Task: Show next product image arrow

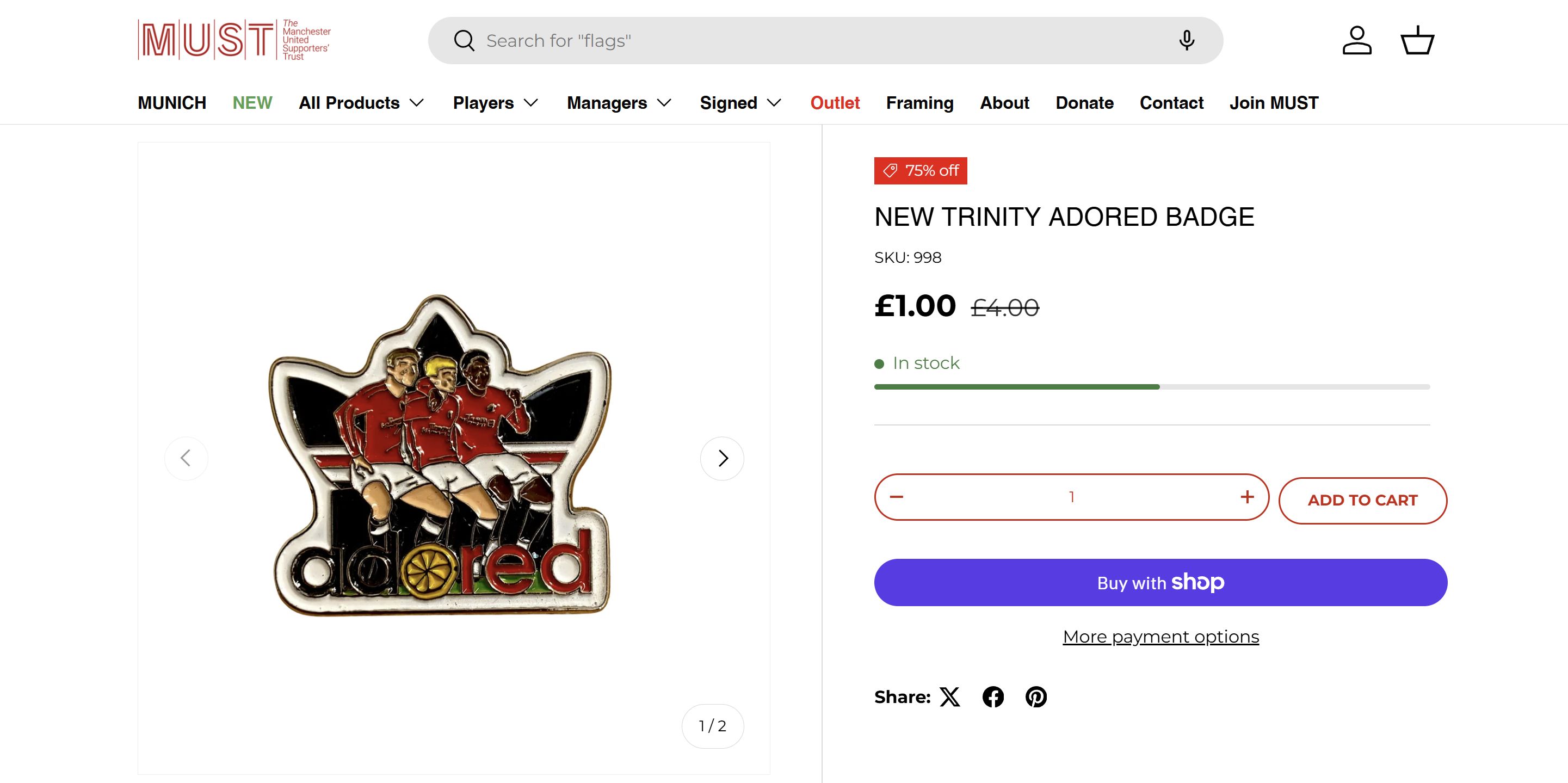Action: (722, 458)
